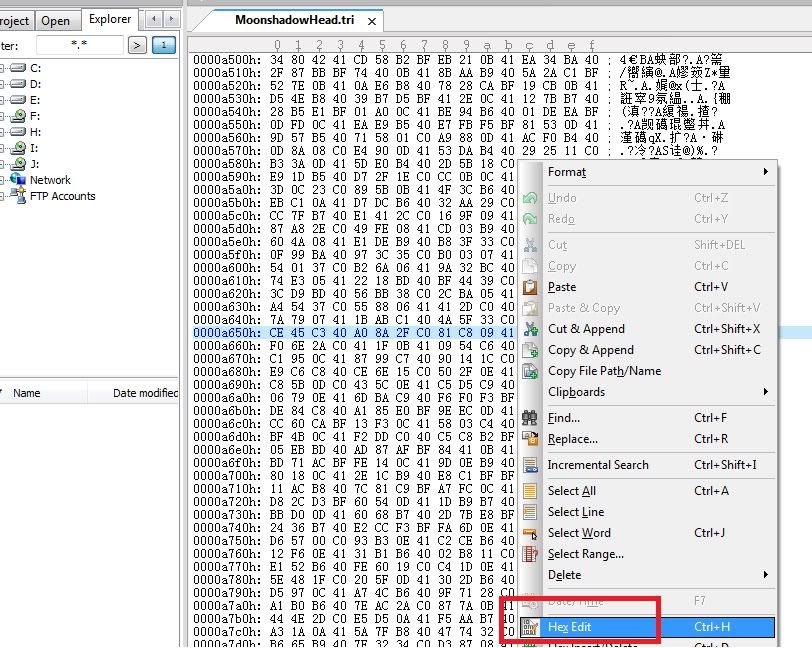The height and width of the screenshot is (648, 812).
Task: Click the Cut & Append scissors icon
Action: point(531,329)
